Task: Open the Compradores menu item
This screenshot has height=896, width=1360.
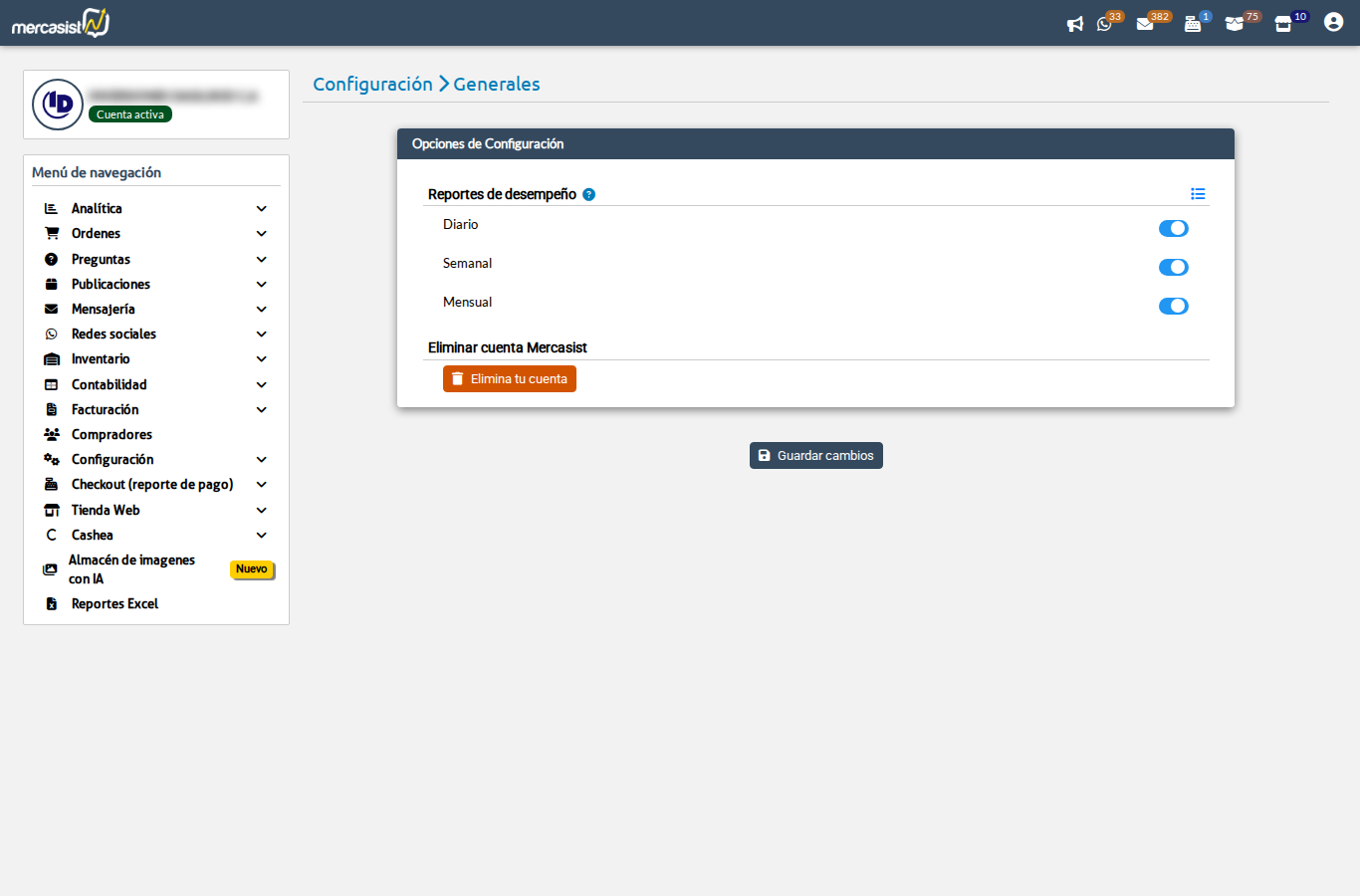Action: click(x=112, y=435)
